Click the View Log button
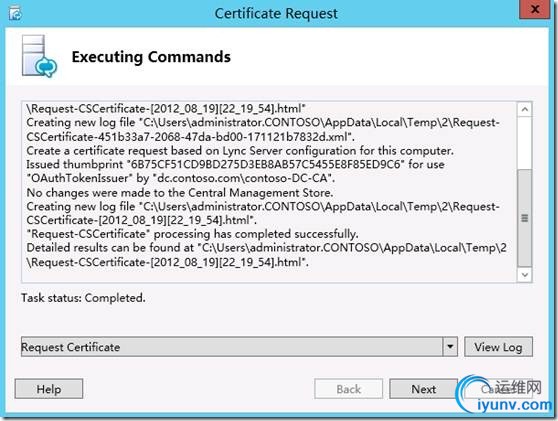This screenshot has width=558, height=421. click(x=498, y=347)
